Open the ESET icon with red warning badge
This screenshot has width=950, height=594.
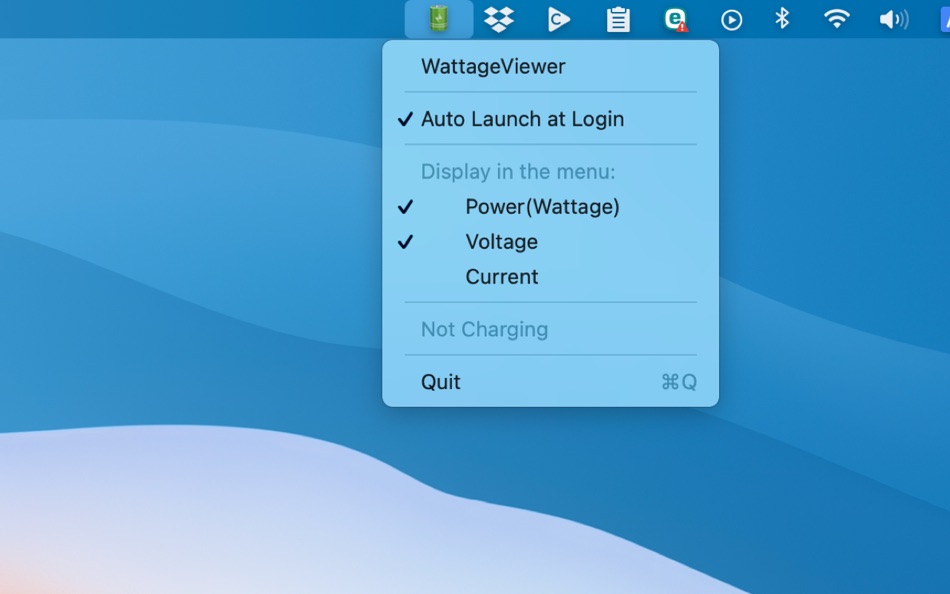[676, 19]
